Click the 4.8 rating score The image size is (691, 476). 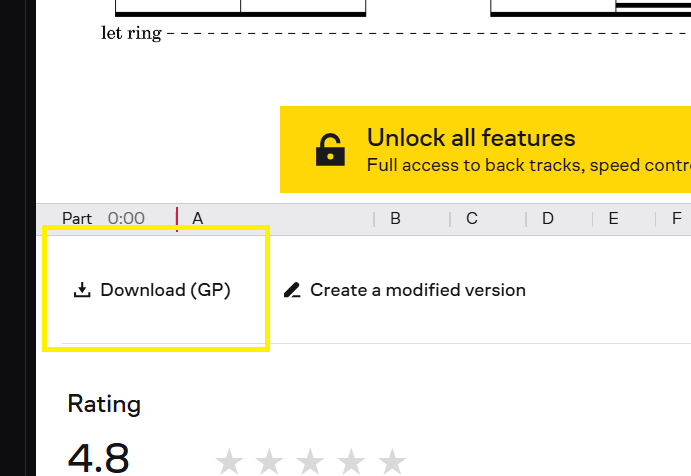(99, 458)
